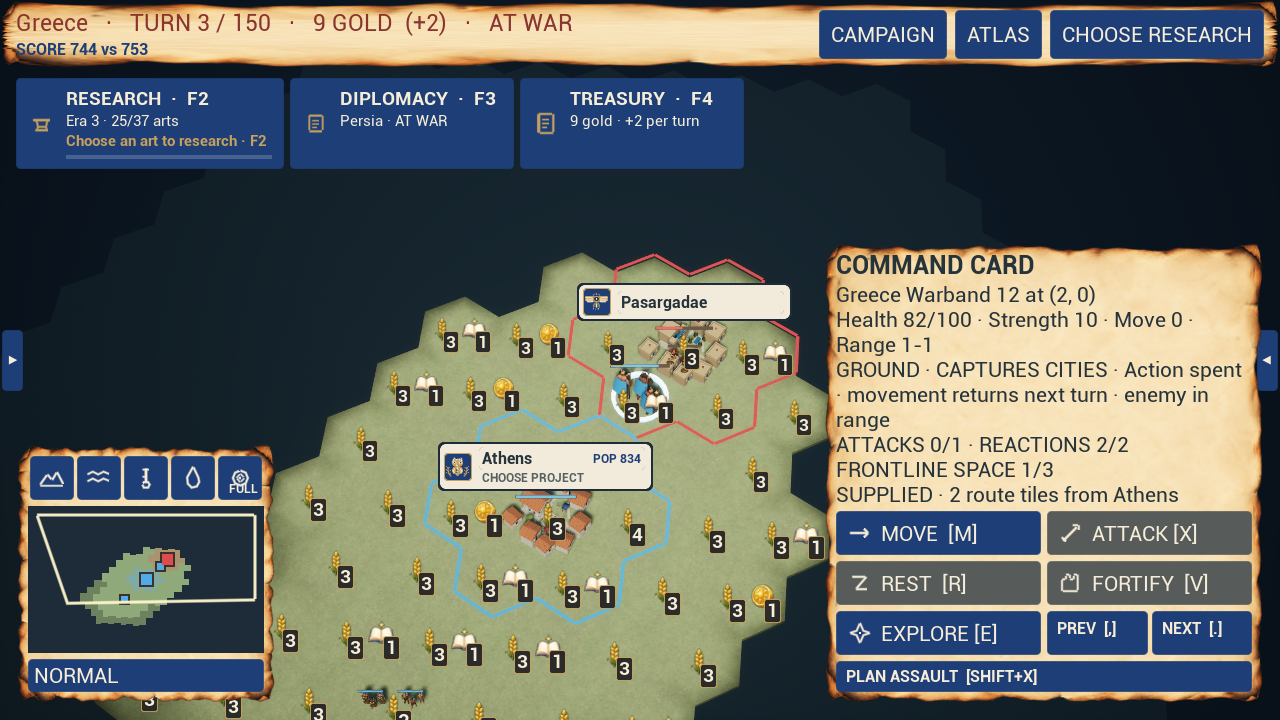The image size is (1280, 720).
Task: Click the COMMAND CARD heading
Action: pyautogui.click(x=935, y=265)
